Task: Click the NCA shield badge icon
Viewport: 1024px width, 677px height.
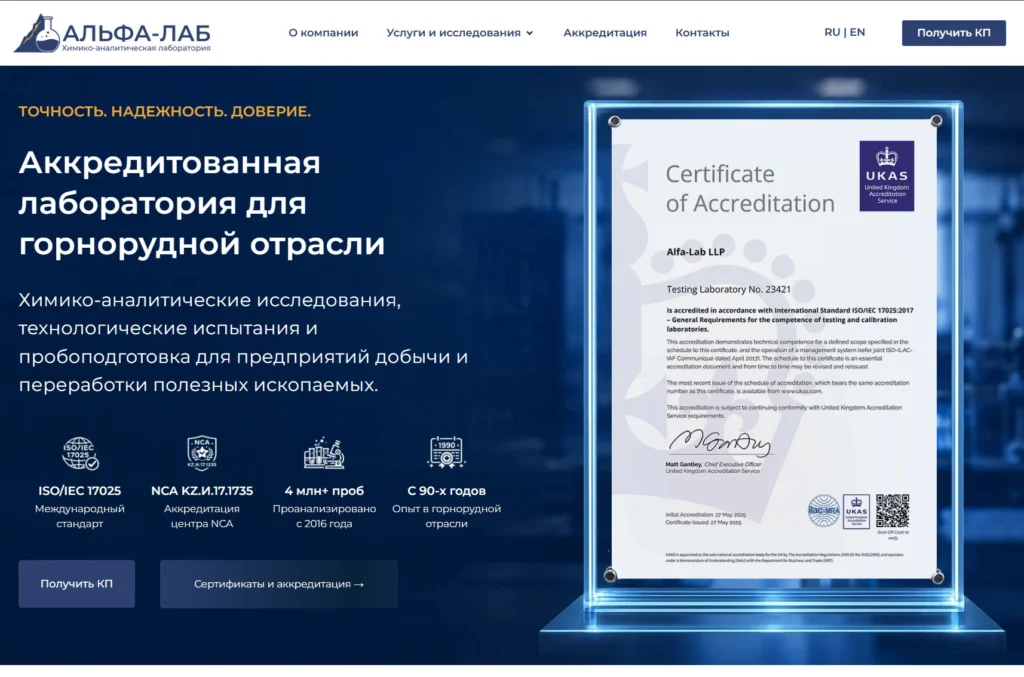Action: point(202,453)
